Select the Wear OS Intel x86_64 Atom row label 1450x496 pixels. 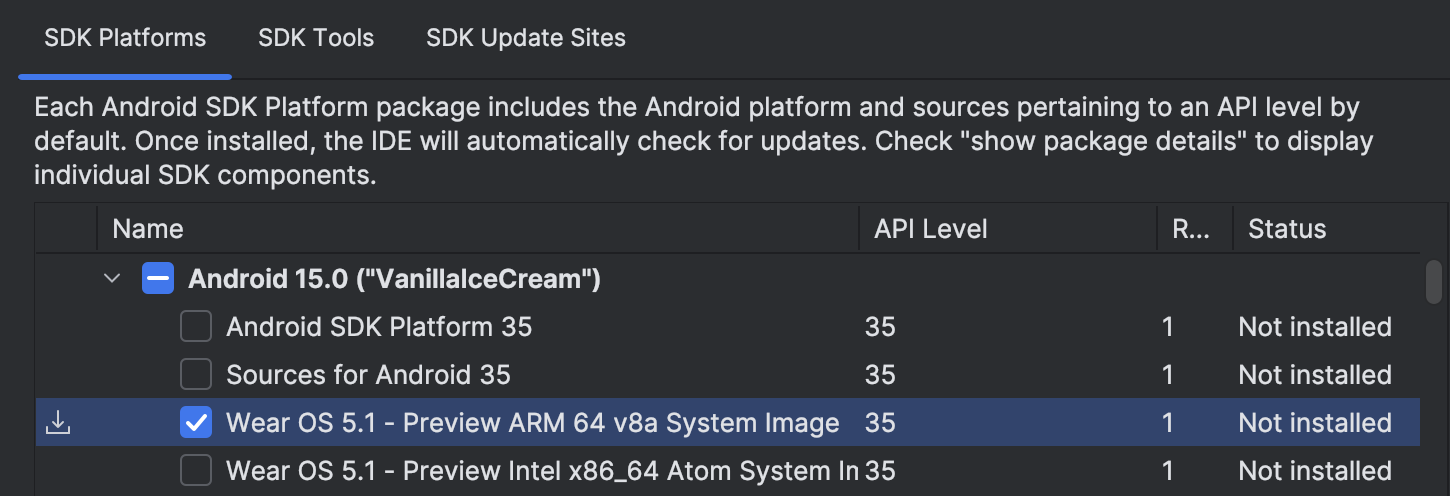[x=542, y=471]
